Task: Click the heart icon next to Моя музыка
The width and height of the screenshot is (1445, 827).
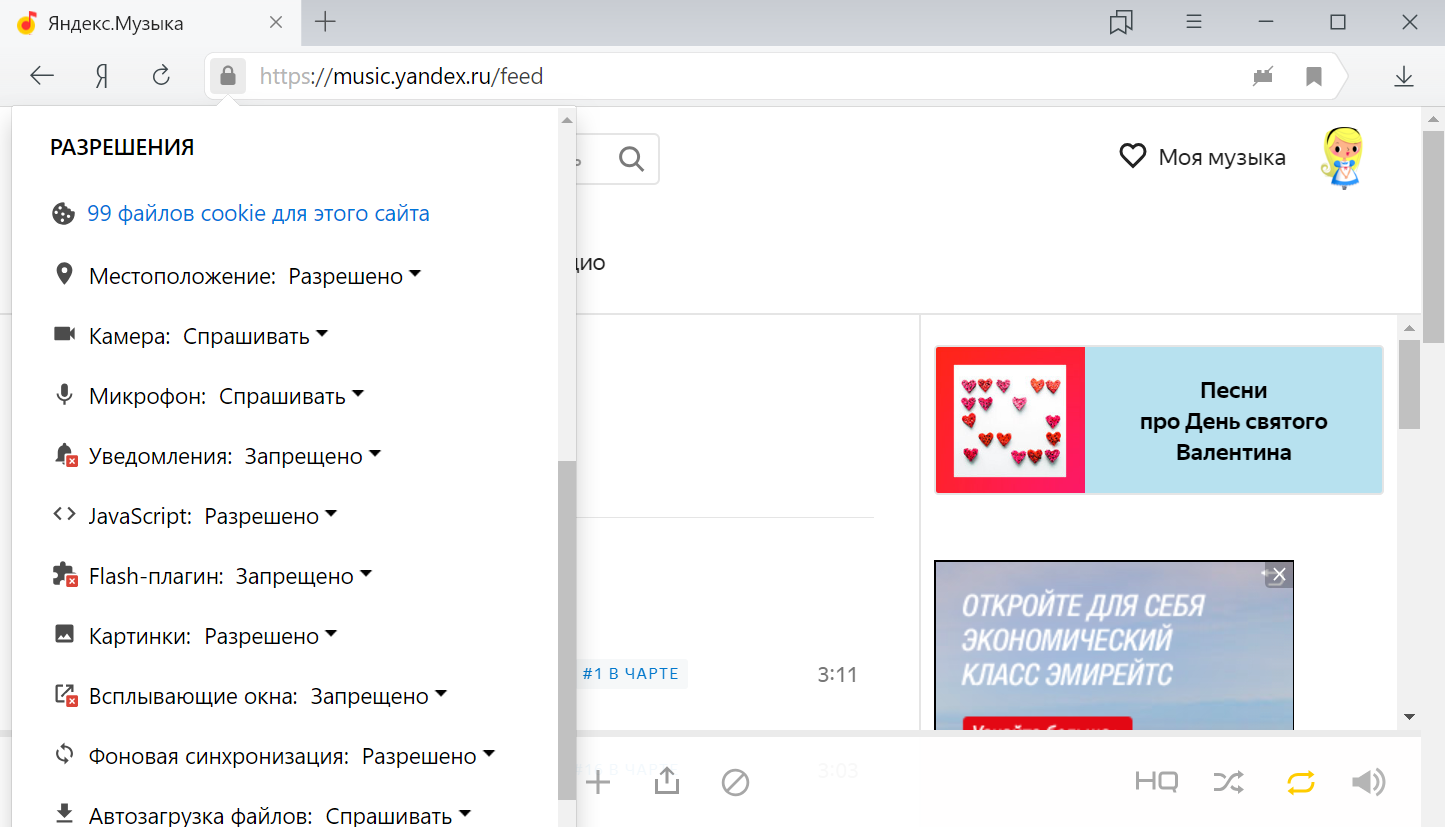Action: (x=1132, y=157)
